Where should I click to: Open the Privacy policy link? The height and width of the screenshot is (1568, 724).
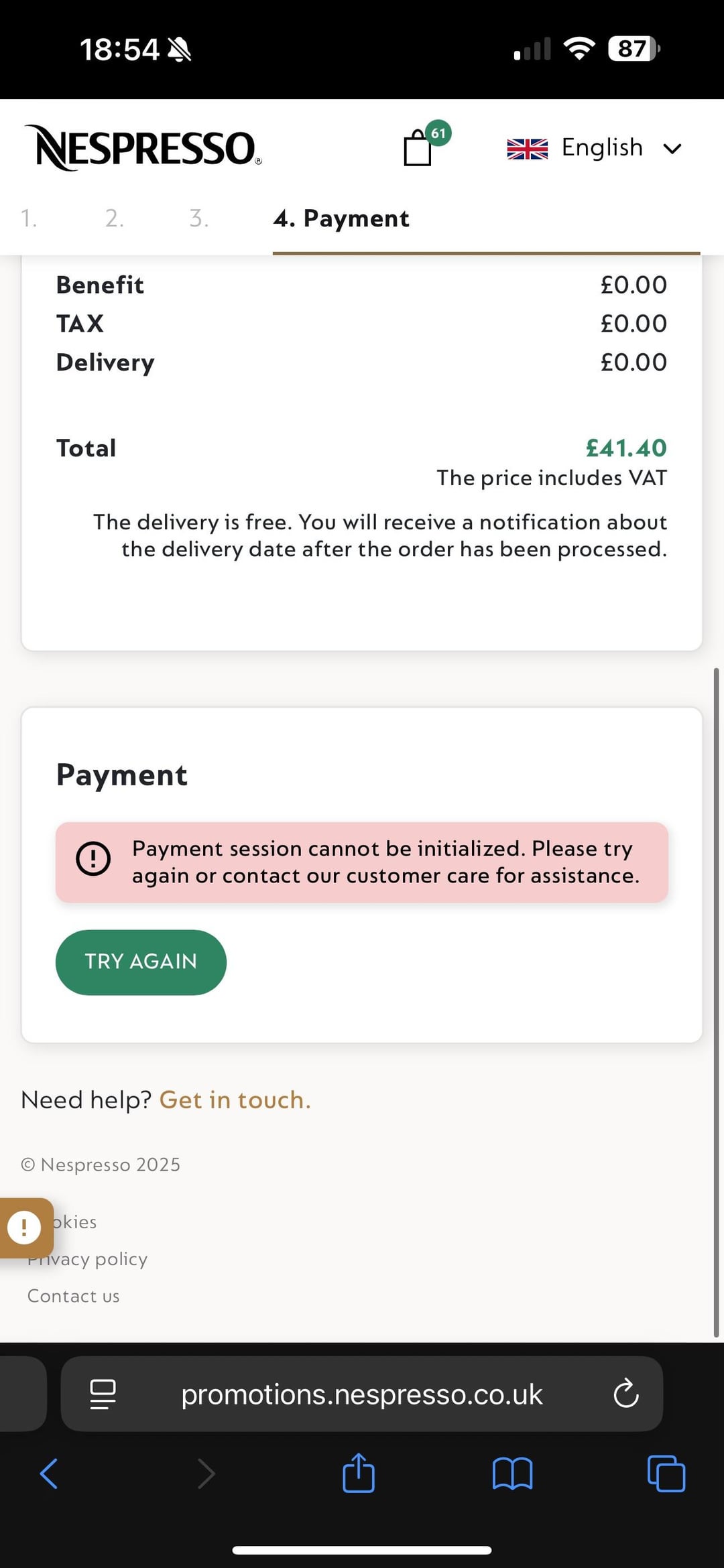[87, 1259]
